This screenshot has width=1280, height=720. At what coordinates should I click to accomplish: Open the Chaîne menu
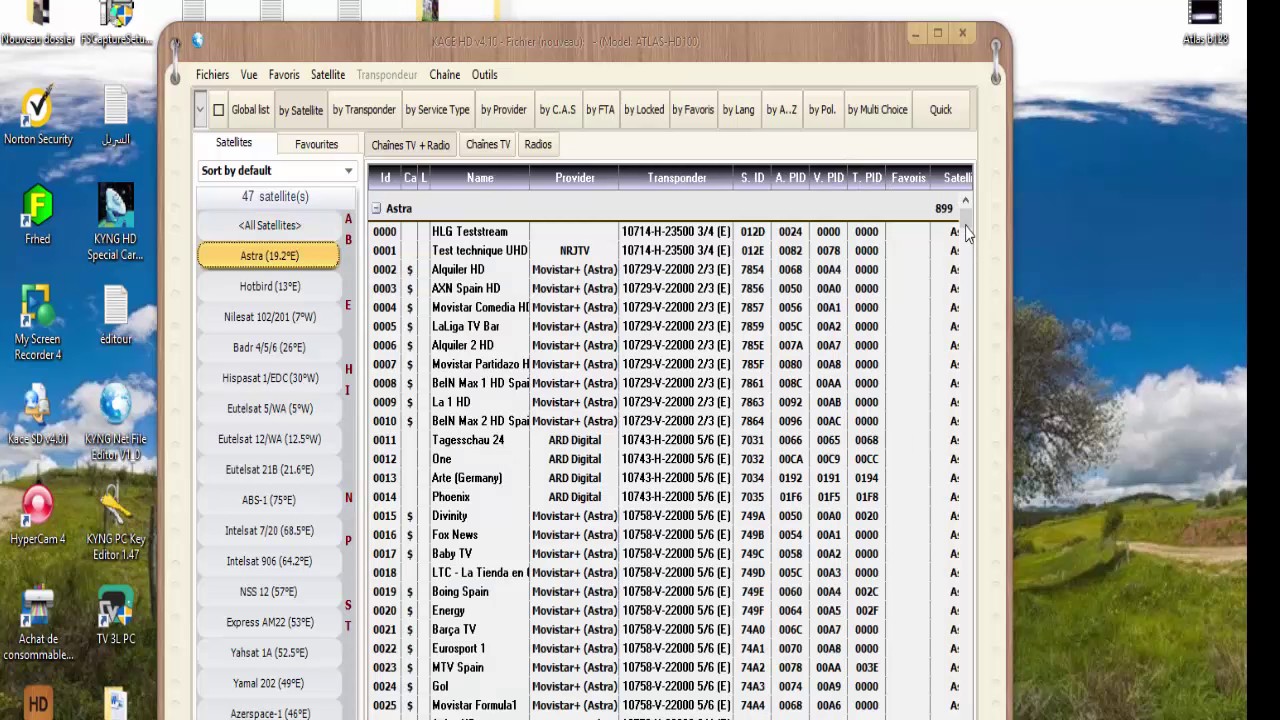tap(445, 75)
